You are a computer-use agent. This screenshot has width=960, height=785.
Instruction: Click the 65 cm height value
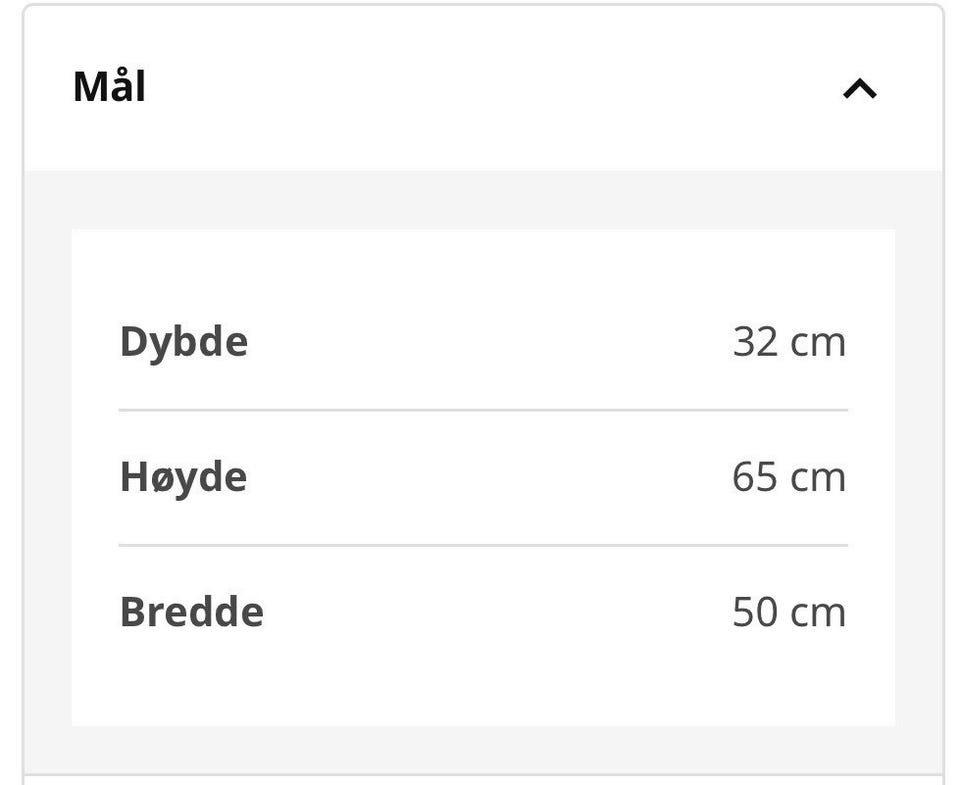(x=789, y=477)
